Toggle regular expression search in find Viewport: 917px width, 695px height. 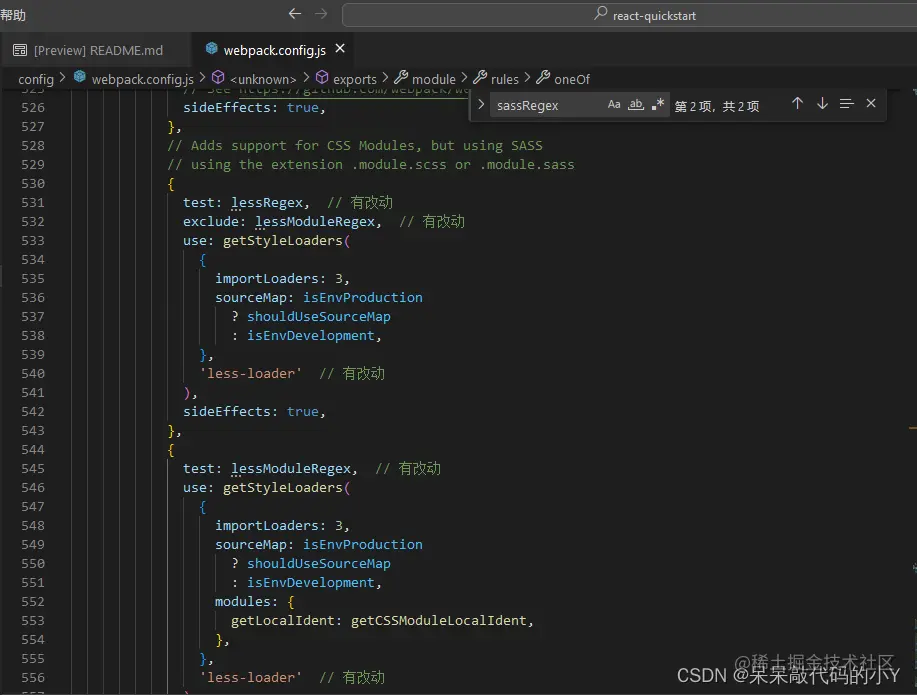point(658,105)
